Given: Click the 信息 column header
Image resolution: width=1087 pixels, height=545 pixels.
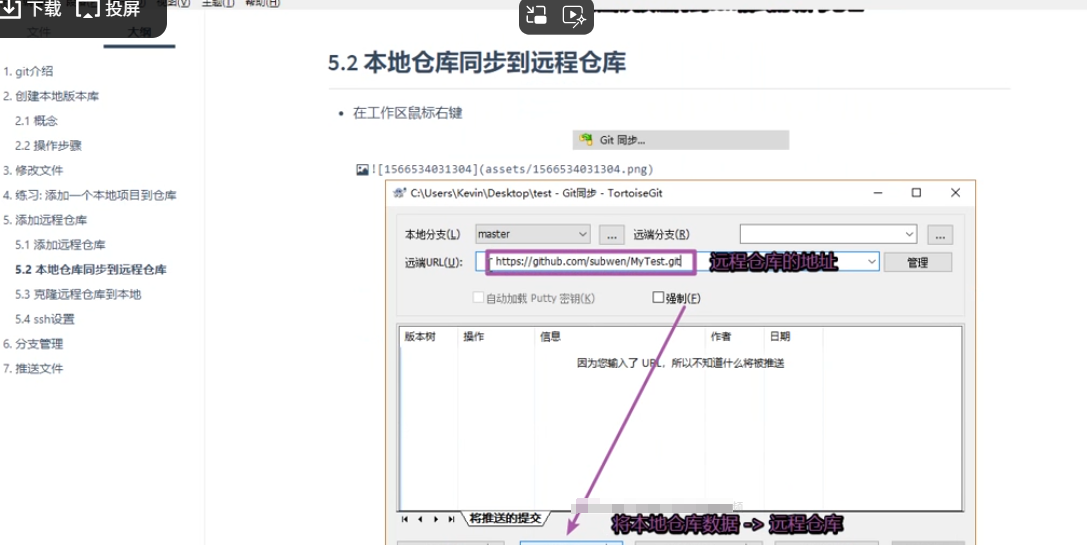Looking at the screenshot, I should (550, 336).
